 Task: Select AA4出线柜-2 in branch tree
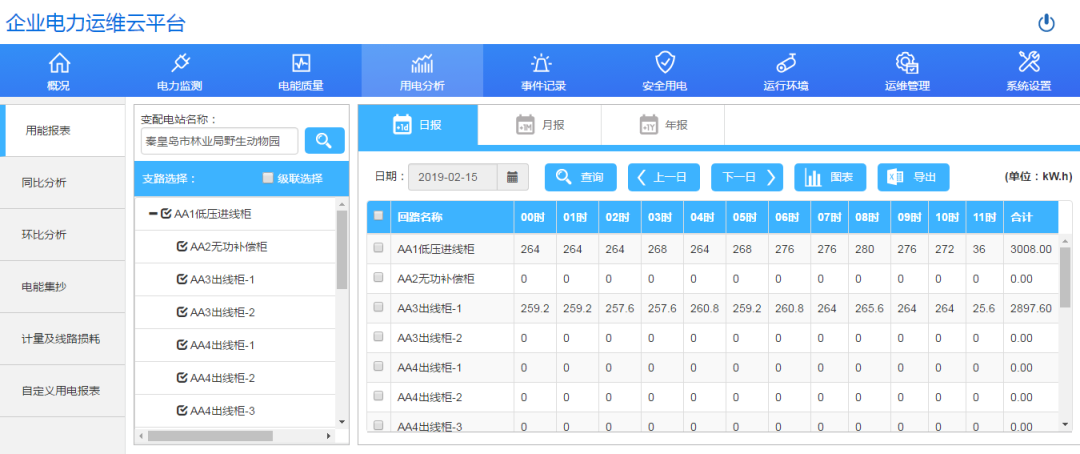coord(222,378)
